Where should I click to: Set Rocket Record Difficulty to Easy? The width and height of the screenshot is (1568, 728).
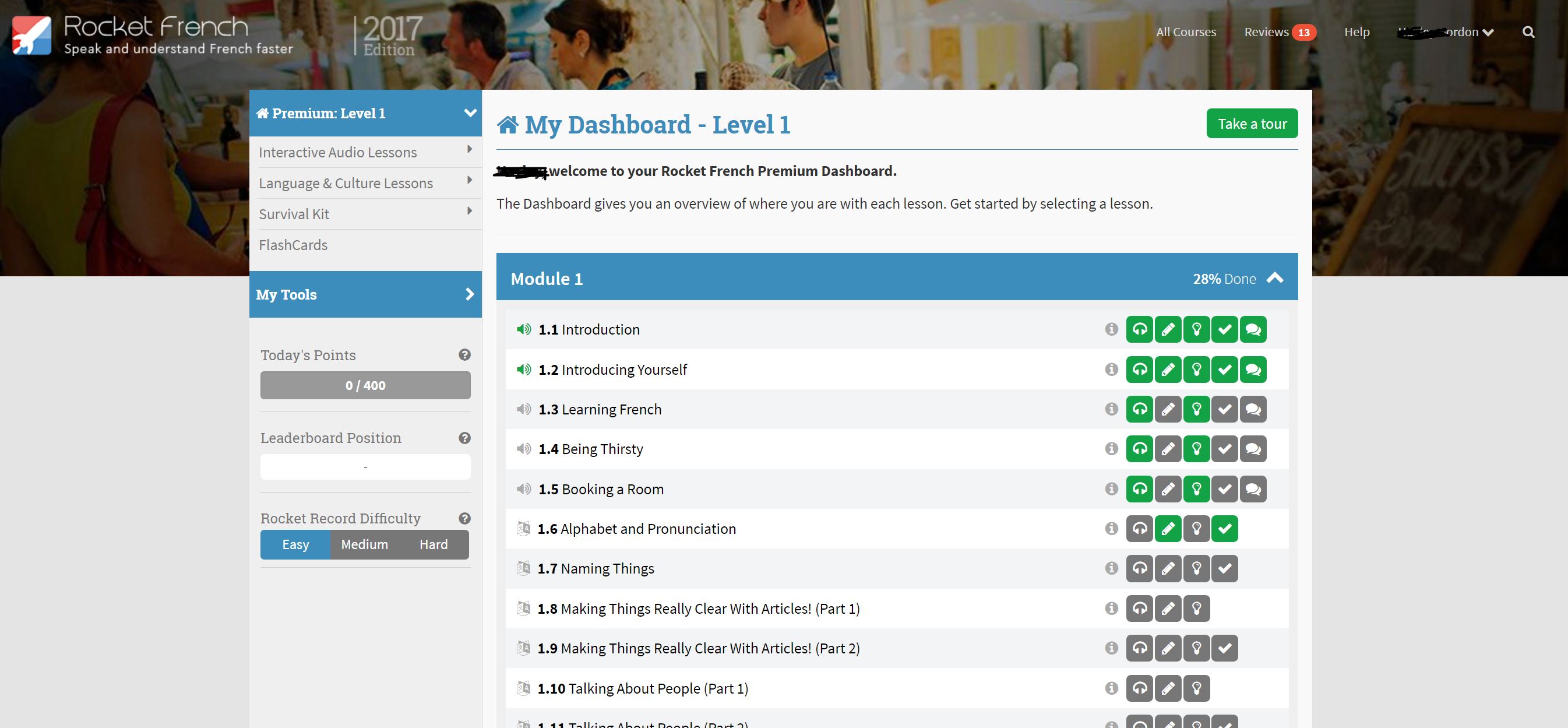tap(295, 544)
